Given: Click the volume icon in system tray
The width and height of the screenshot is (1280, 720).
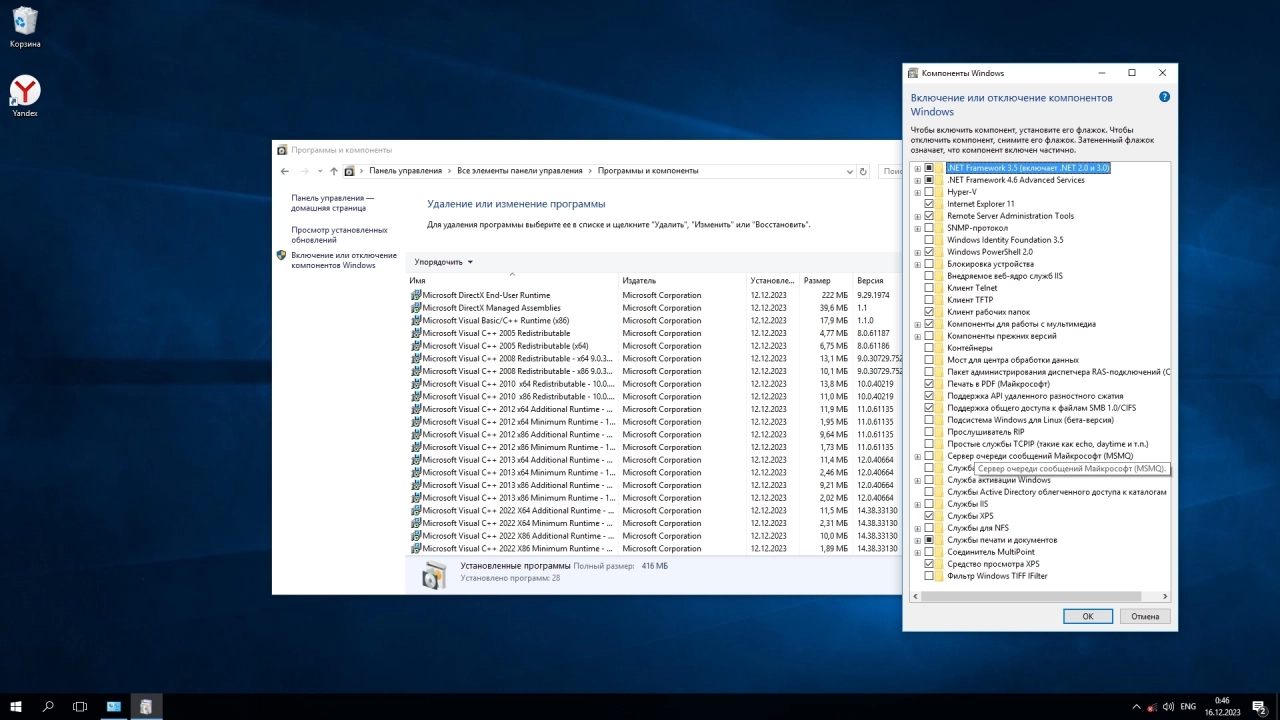Looking at the screenshot, I should coord(1169,706).
